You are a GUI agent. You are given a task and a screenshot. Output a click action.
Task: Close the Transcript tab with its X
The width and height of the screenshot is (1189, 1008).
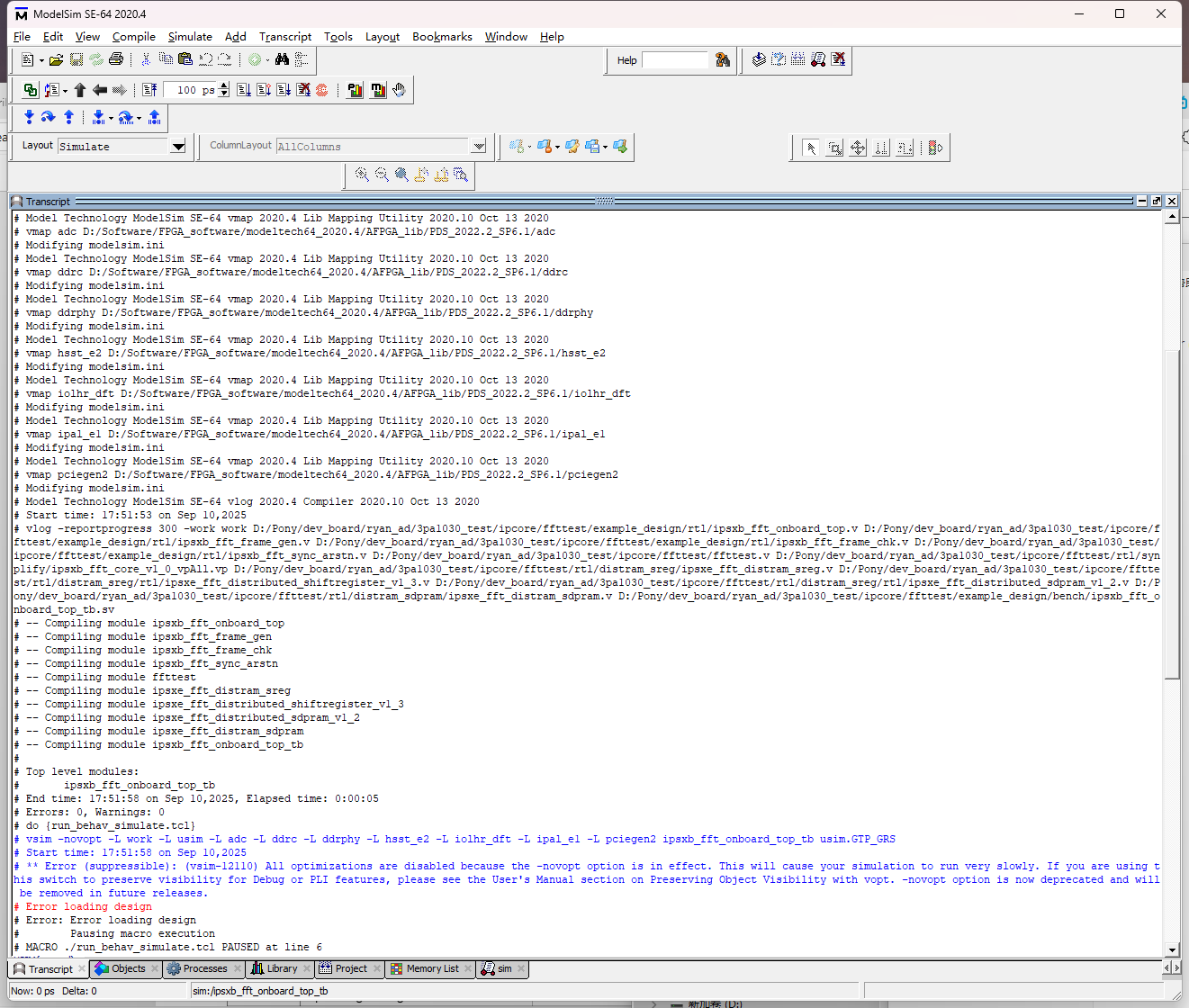[x=82, y=969]
